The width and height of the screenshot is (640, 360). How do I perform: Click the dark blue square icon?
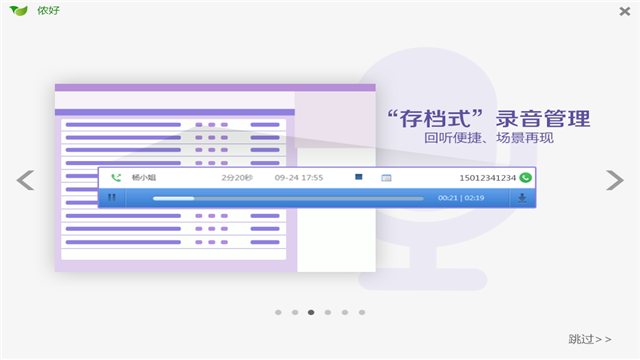click(x=358, y=177)
